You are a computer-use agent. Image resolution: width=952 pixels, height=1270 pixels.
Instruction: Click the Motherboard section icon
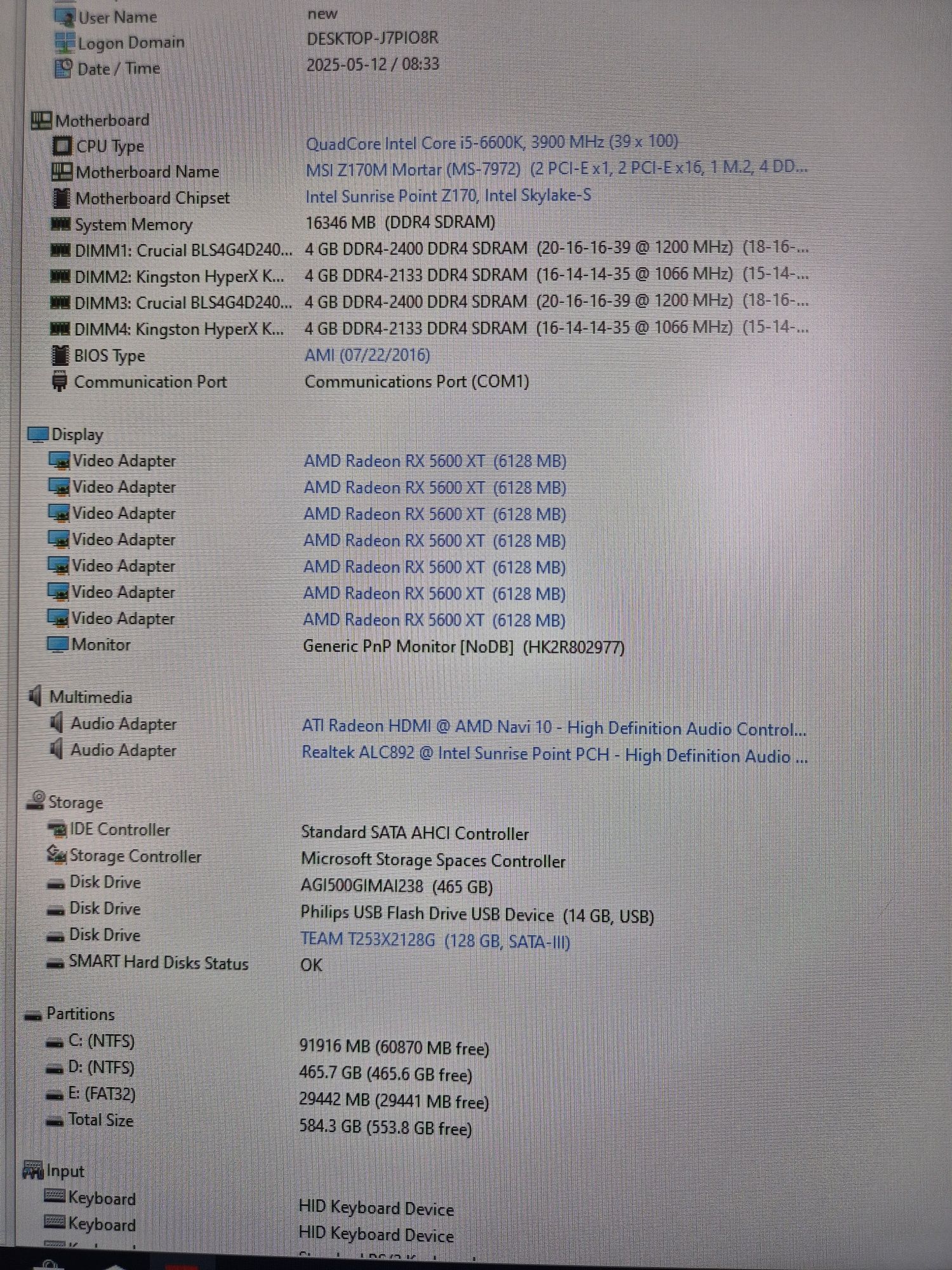point(41,120)
